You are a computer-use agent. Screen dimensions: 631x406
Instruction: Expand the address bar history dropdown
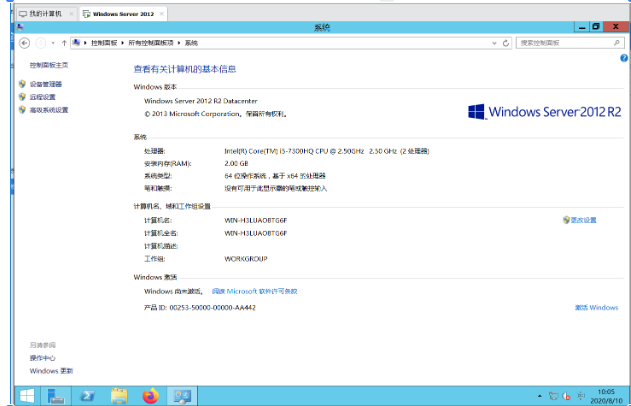point(494,43)
